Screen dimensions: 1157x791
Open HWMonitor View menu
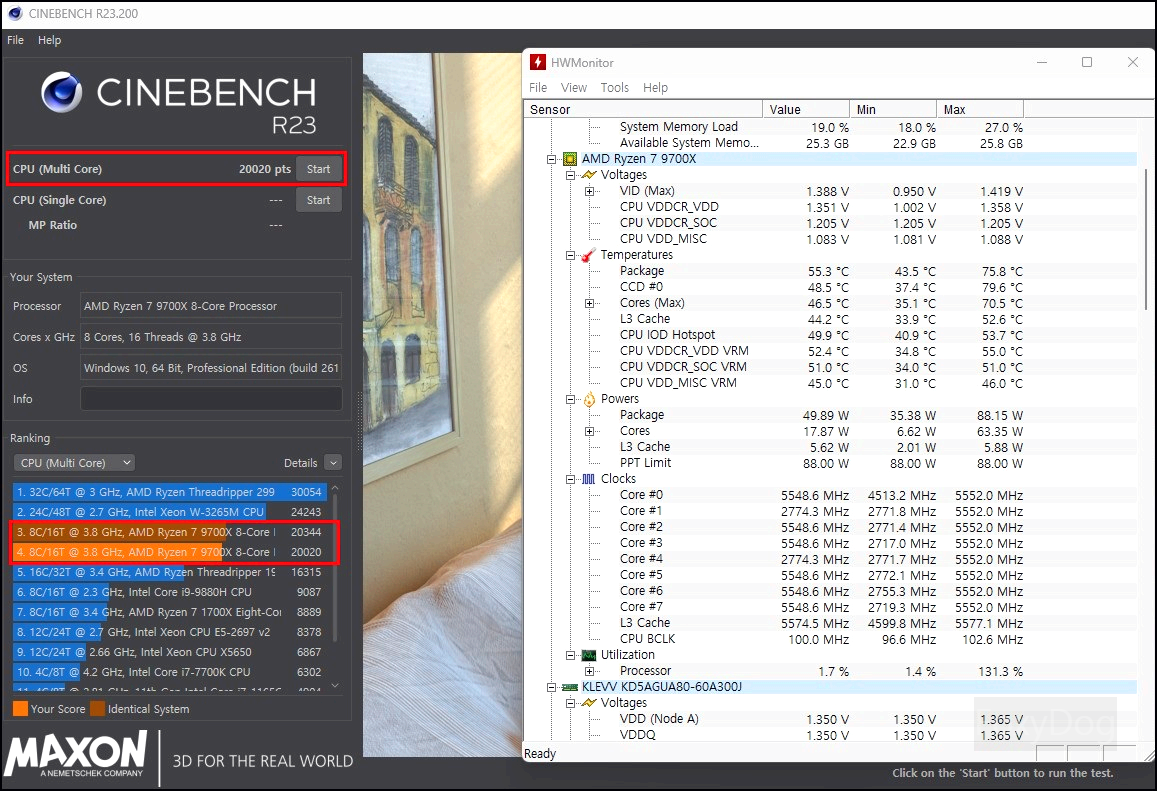[573, 87]
